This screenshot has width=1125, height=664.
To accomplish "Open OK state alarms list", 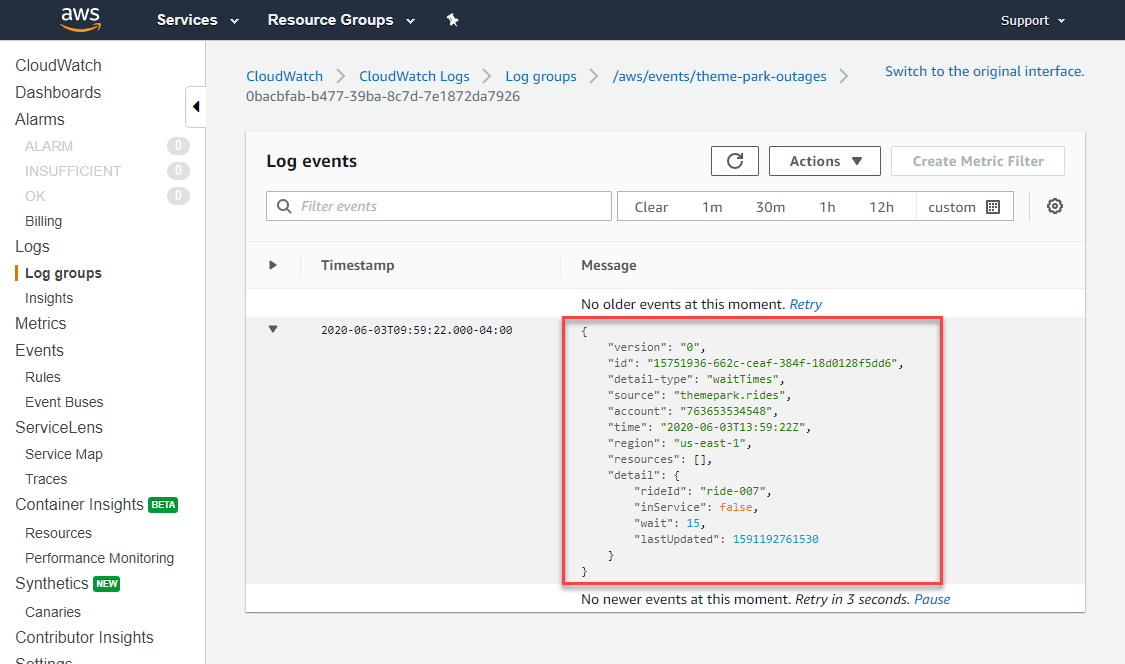I will [35, 196].
